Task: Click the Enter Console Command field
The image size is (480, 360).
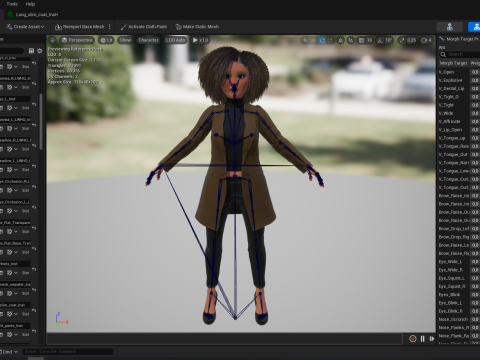Action: 68,351
